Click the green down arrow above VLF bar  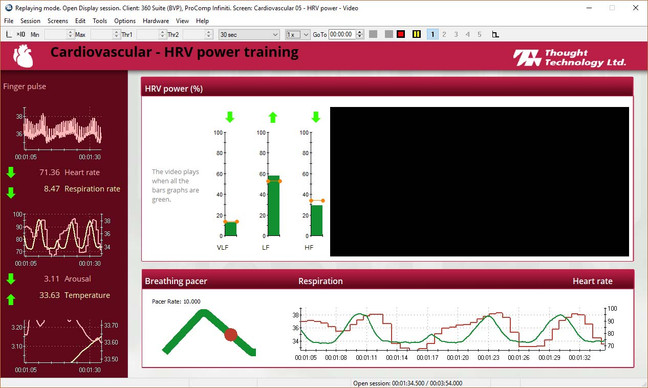[230, 117]
